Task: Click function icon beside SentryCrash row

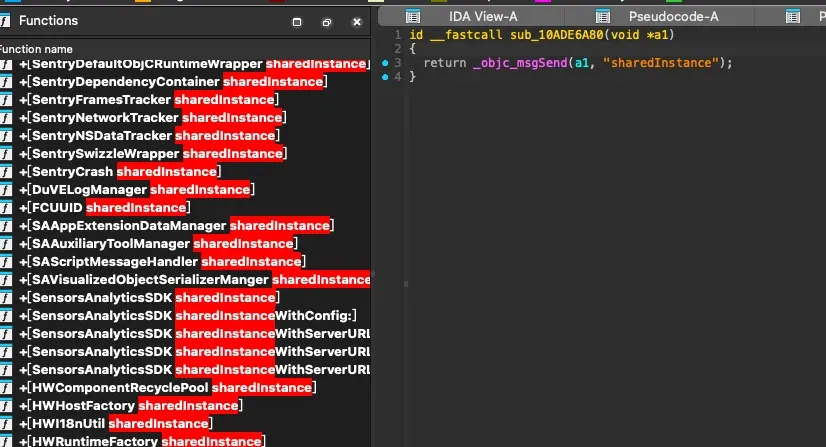Action: tap(6, 172)
